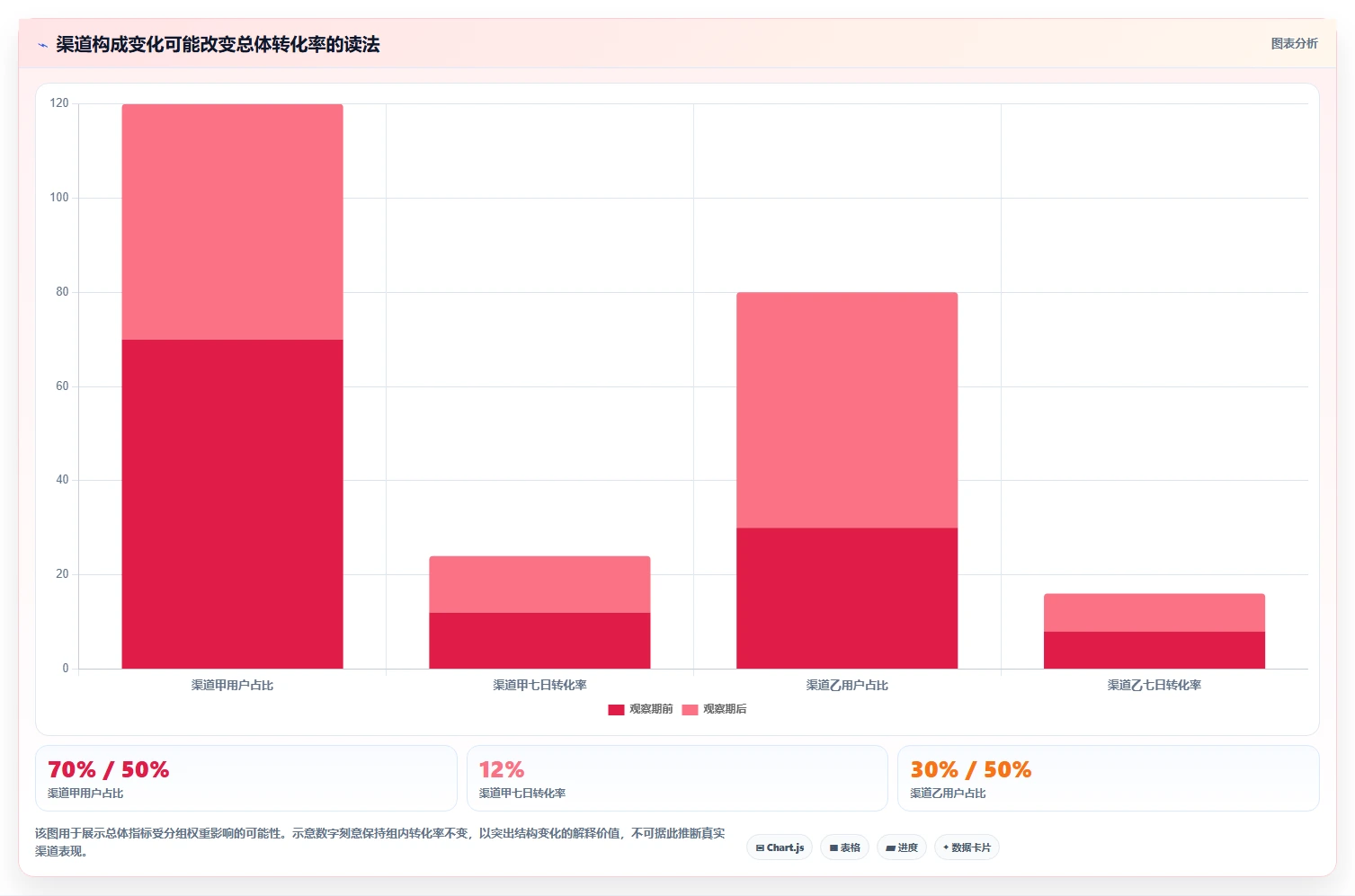Click the dark red 观察期前 legend swatch
Viewport: 1355px width, 896px height.
[616, 710]
